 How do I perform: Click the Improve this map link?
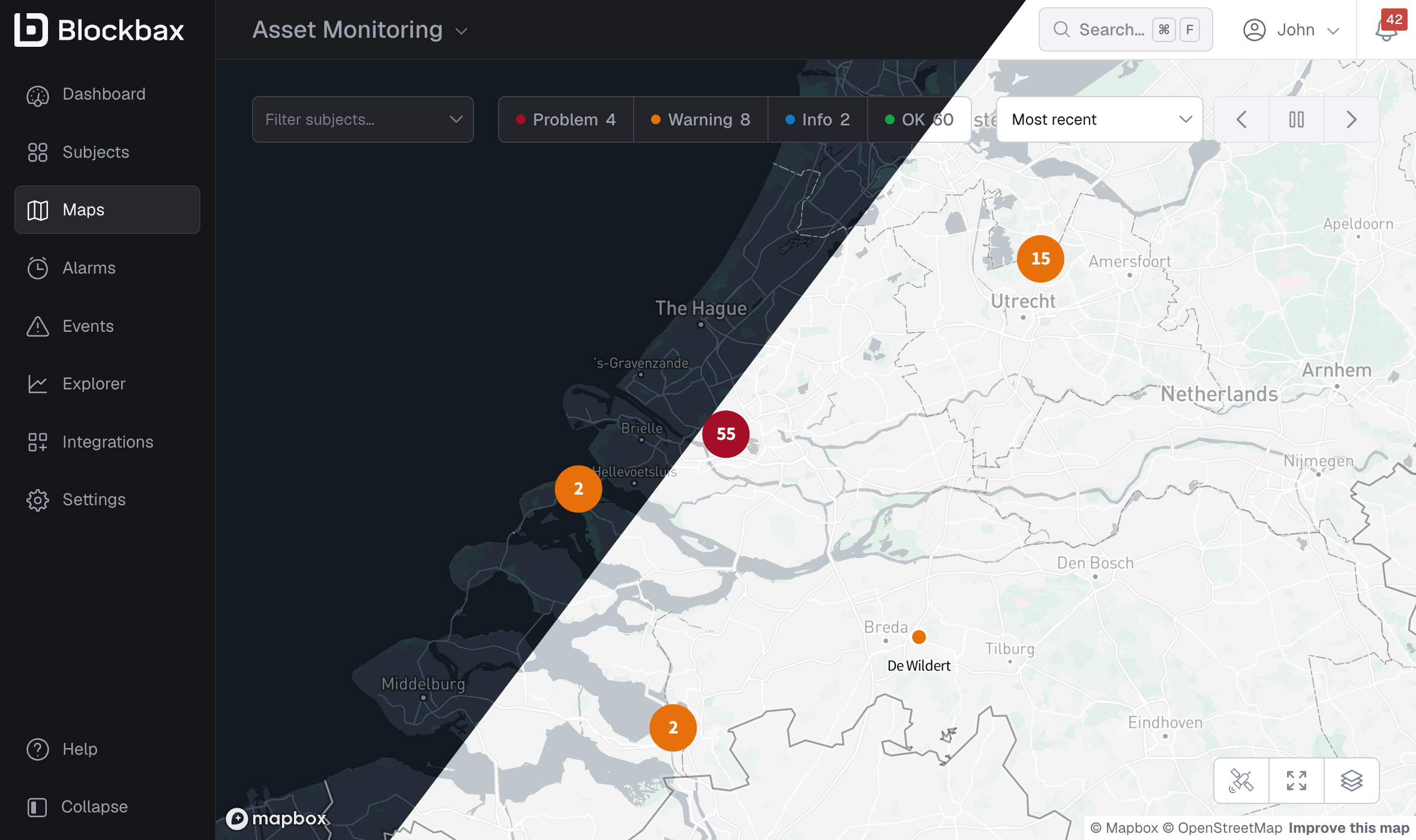1349,828
